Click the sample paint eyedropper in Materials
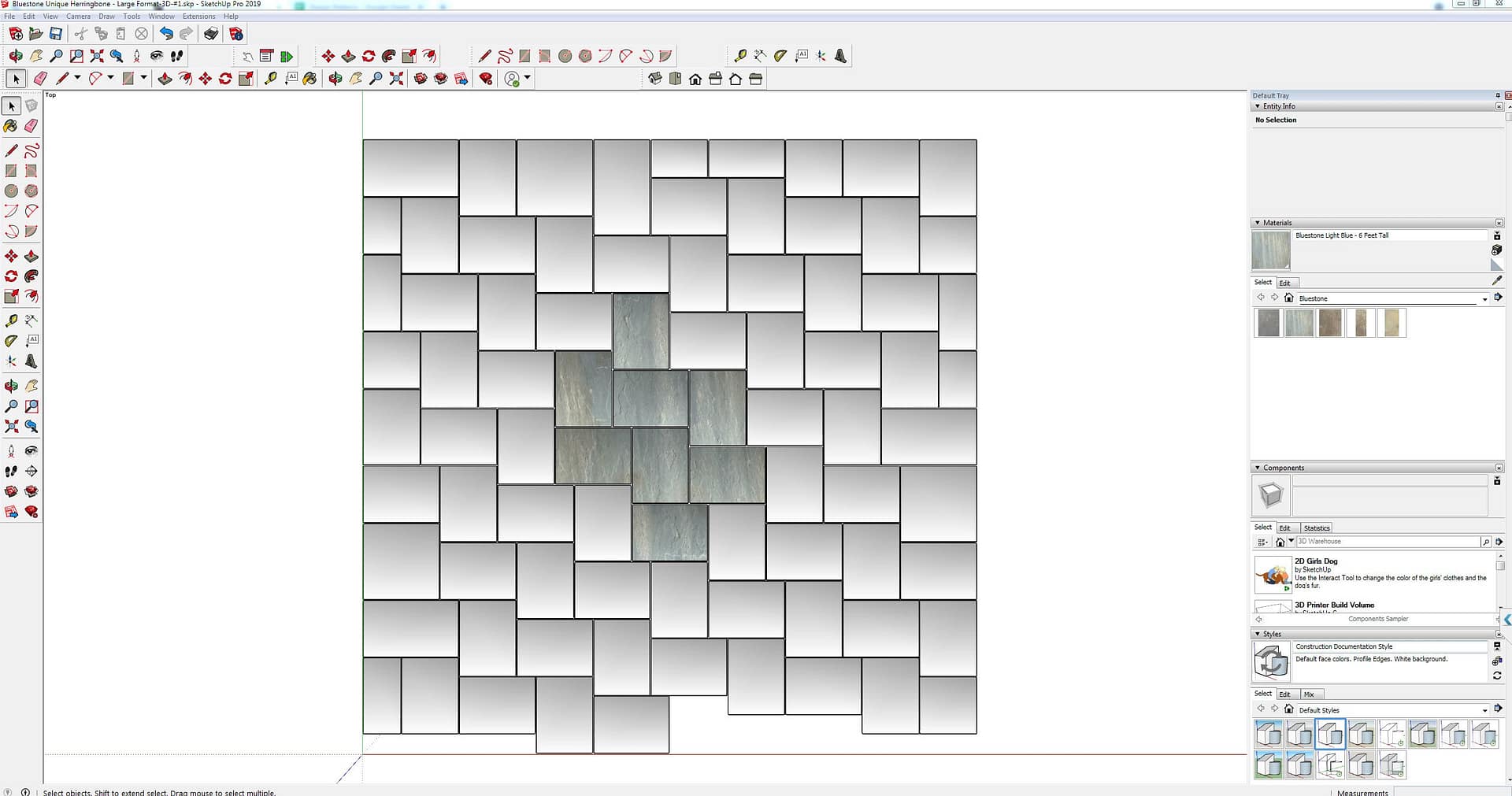This screenshot has height=796, width=1512. (x=1497, y=280)
